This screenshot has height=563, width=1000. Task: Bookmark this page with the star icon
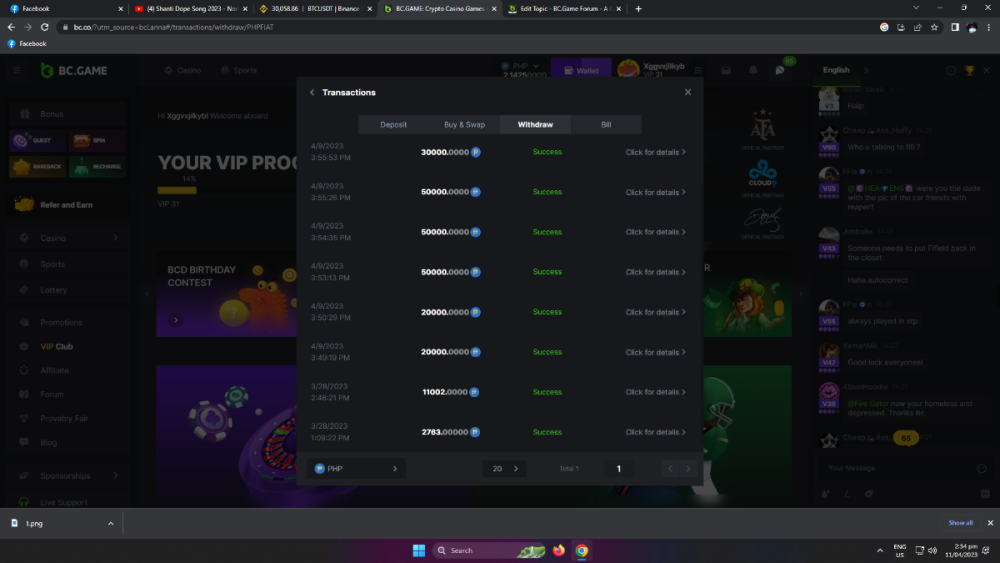click(x=934, y=27)
